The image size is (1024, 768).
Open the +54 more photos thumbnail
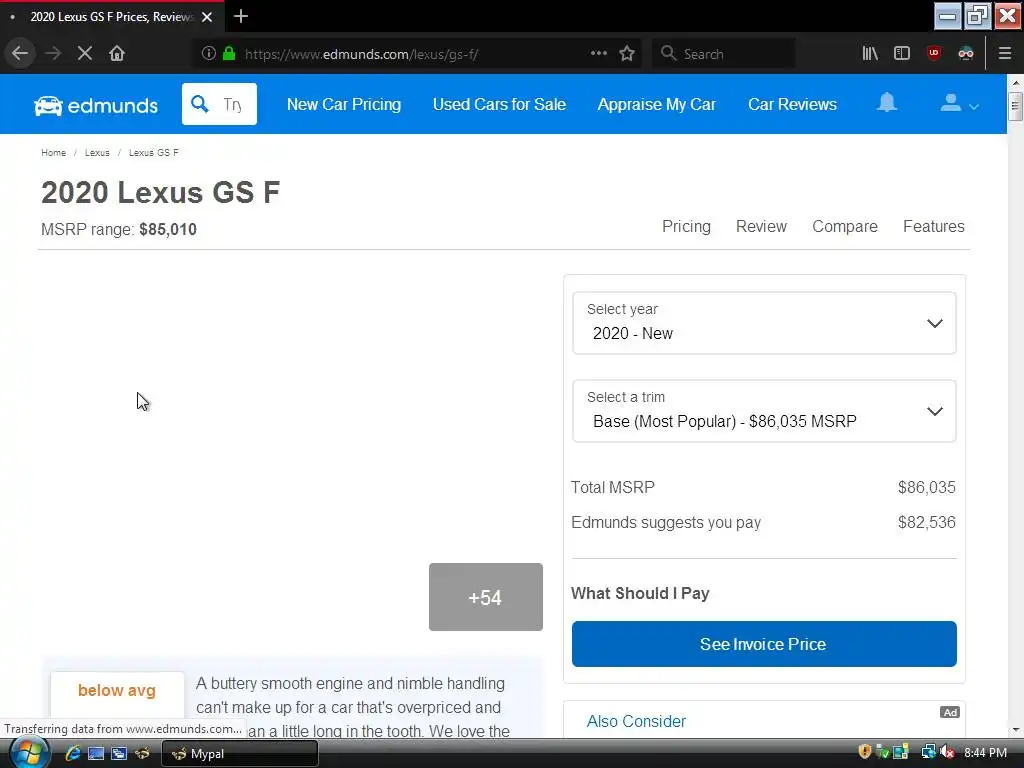pyautogui.click(x=486, y=597)
